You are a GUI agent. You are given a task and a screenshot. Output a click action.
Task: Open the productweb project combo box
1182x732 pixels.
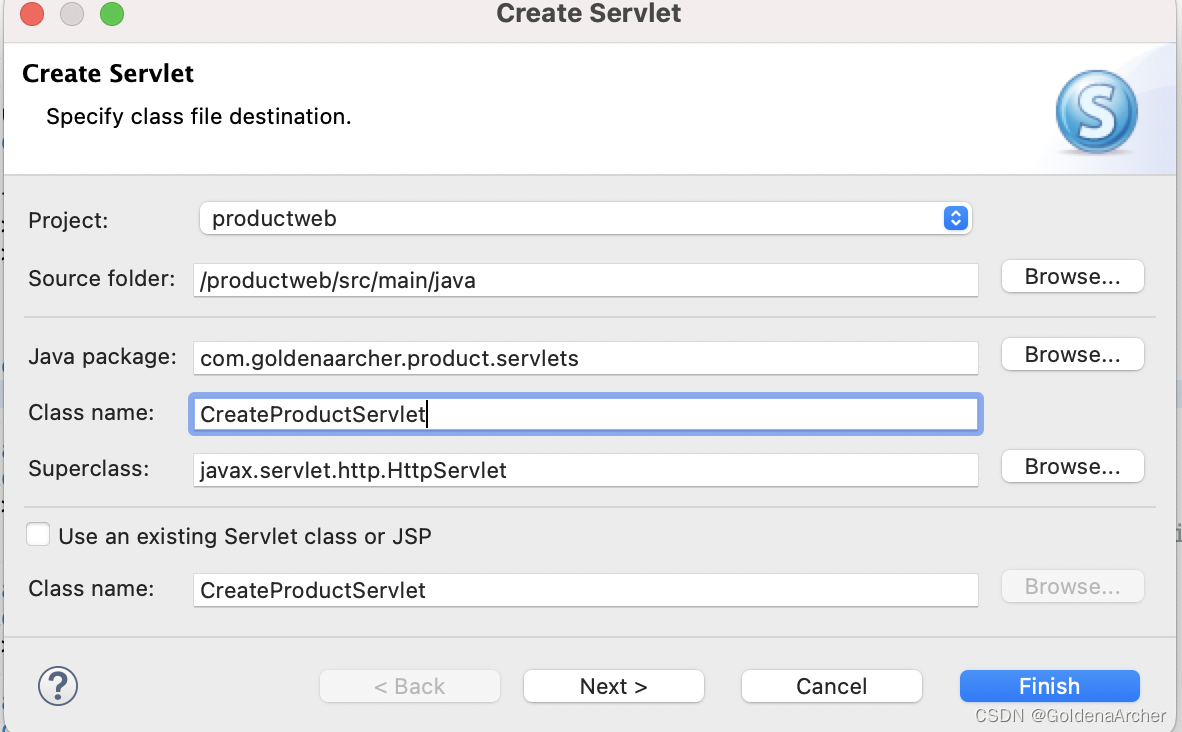(x=585, y=219)
